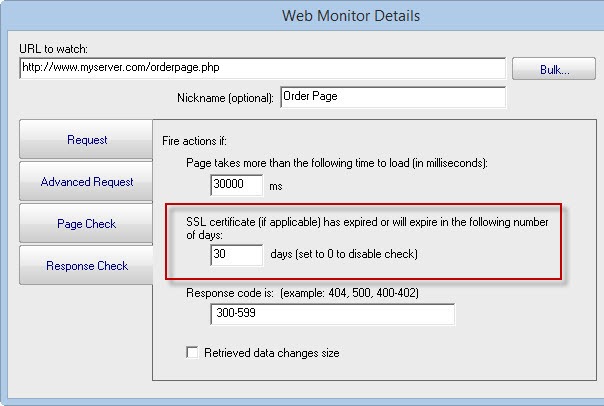Image resolution: width=604 pixels, height=406 pixels.
Task: Click 'days (set to 0 to disable check)' text
Action: (x=344, y=254)
